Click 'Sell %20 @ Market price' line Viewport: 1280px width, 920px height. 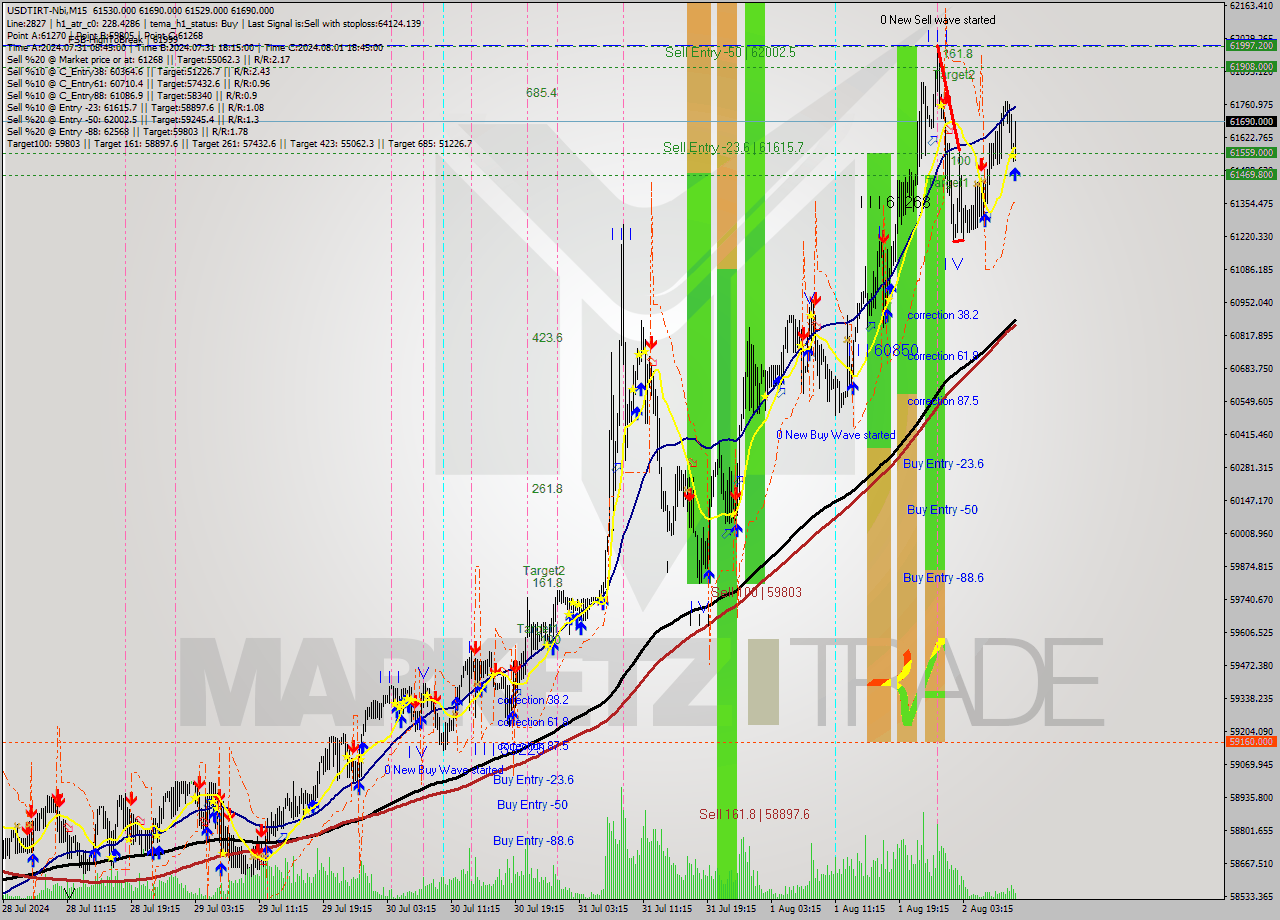148,59
